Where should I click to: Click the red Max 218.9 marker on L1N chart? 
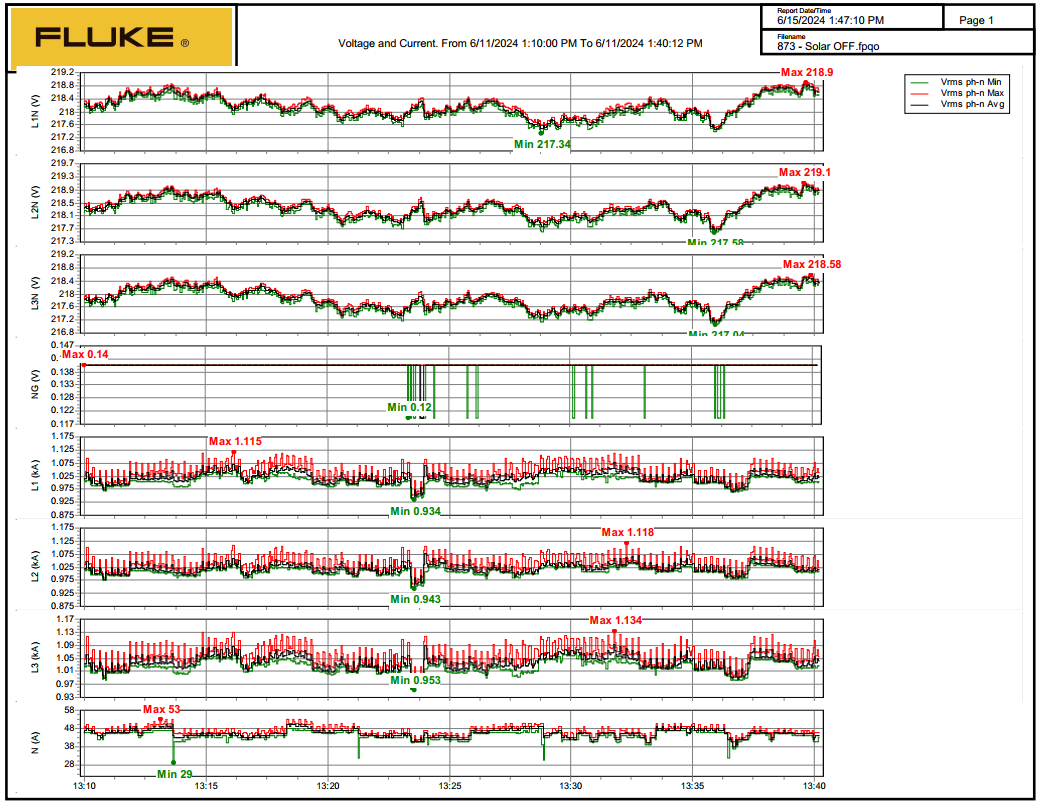(x=807, y=73)
